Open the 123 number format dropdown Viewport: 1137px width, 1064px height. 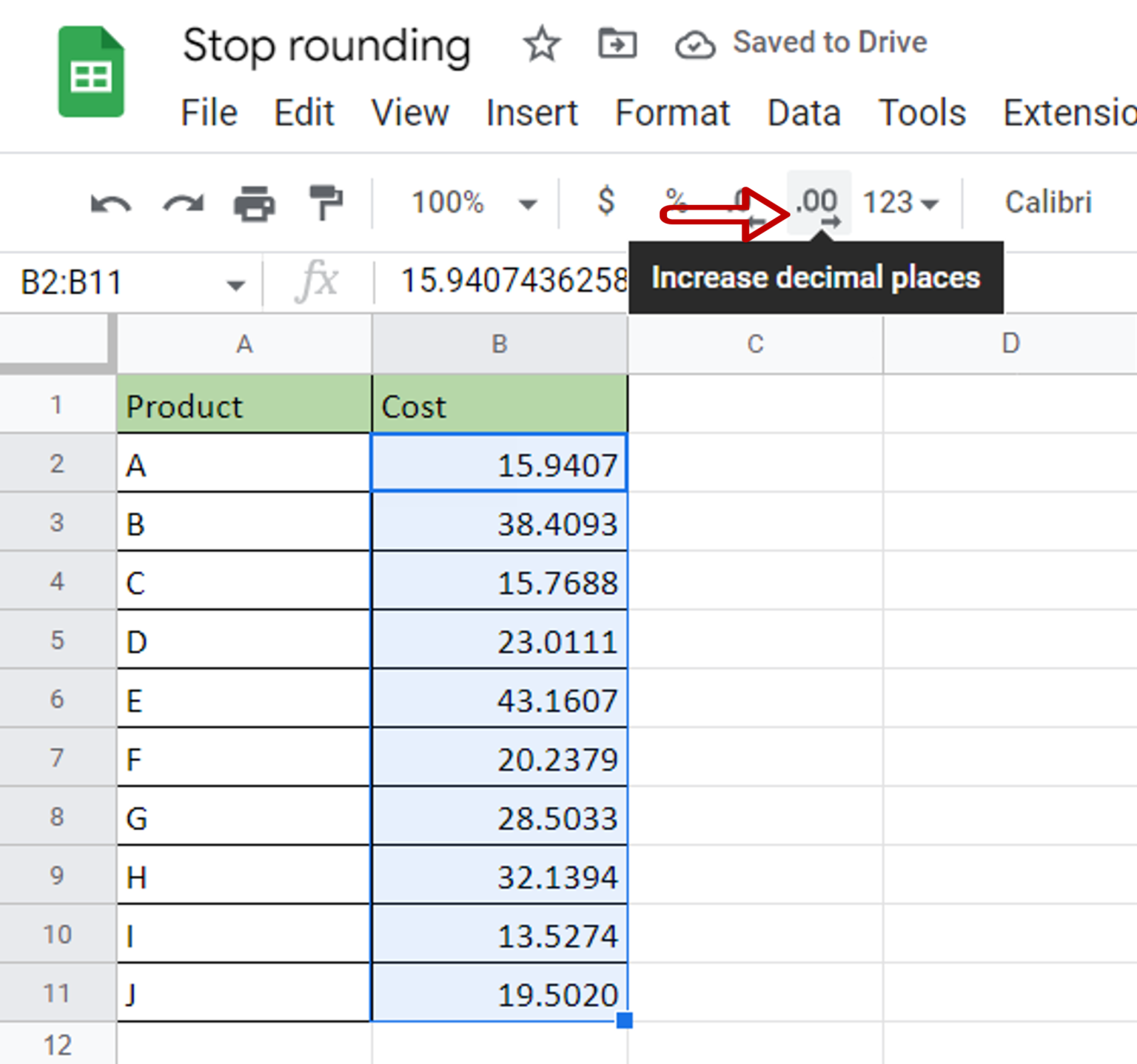click(x=899, y=201)
